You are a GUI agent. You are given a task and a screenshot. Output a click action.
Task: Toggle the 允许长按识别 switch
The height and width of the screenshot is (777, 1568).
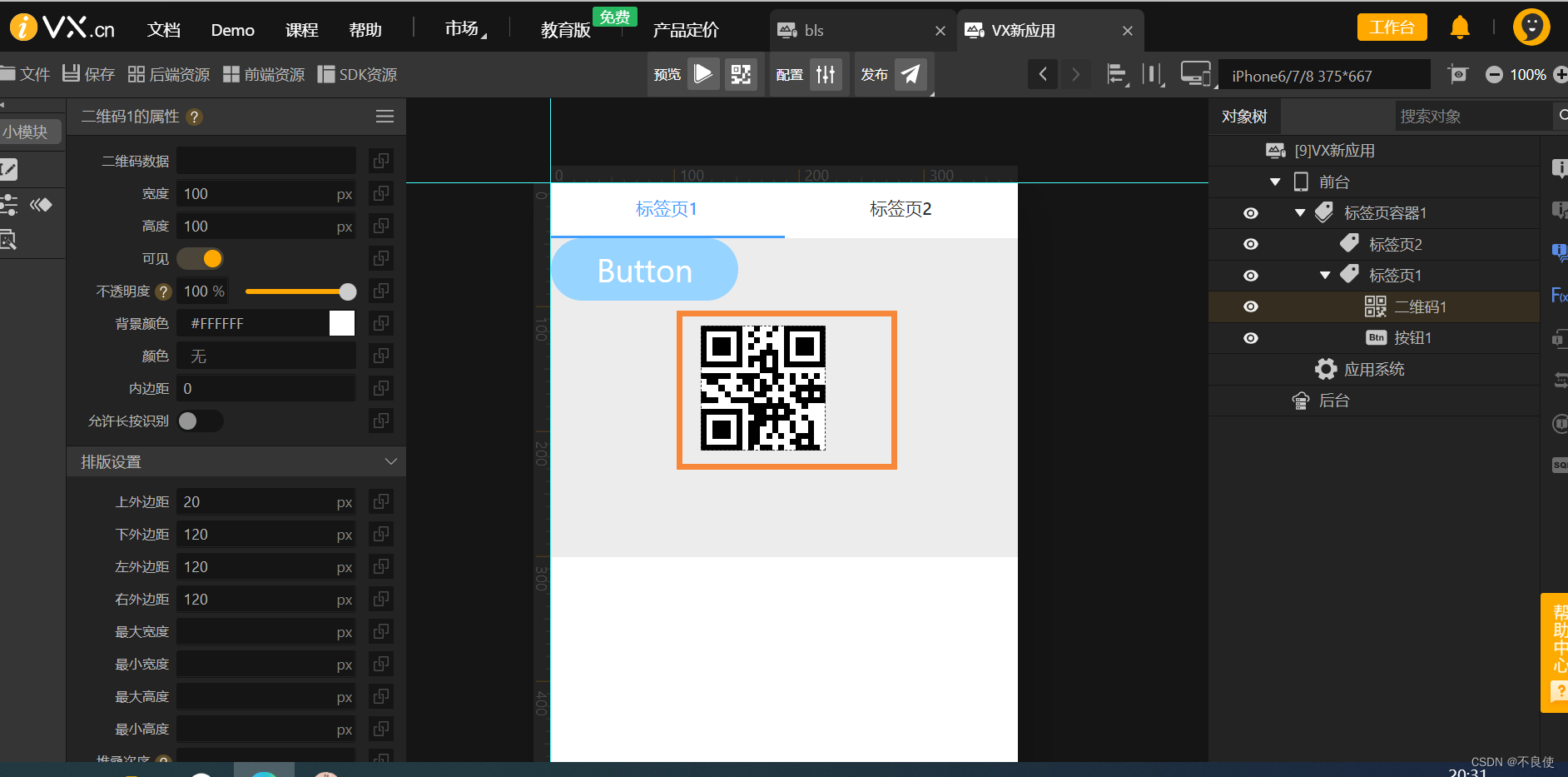tap(201, 421)
